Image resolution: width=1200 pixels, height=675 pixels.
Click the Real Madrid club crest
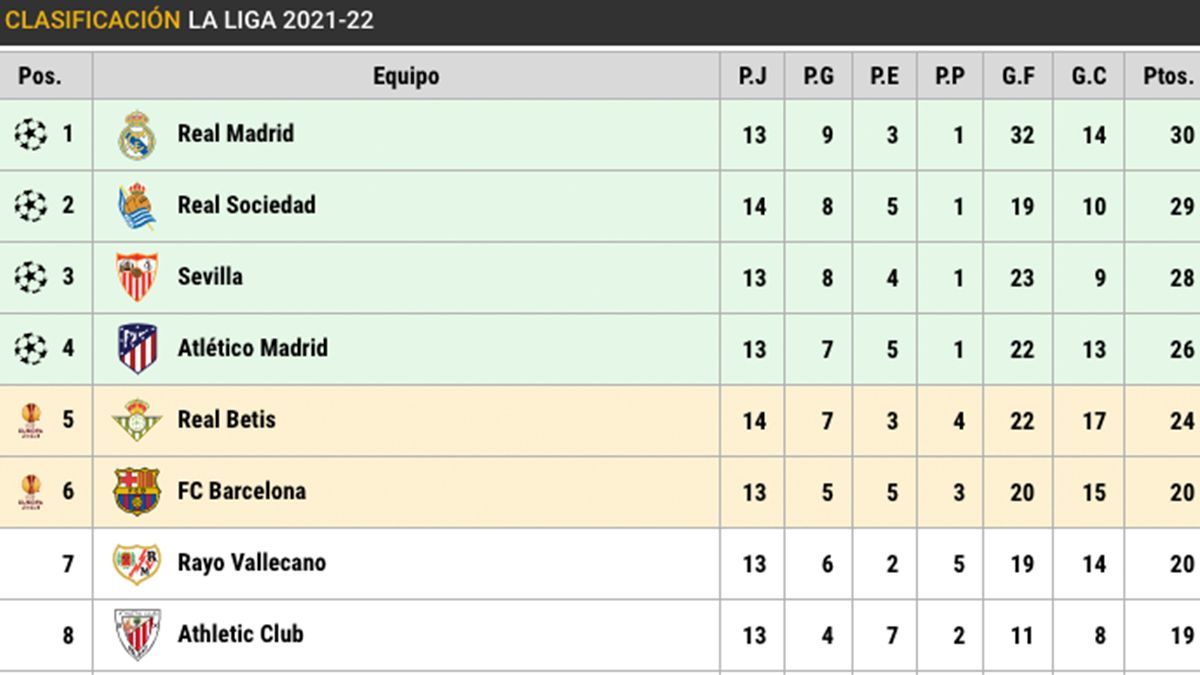(137, 134)
